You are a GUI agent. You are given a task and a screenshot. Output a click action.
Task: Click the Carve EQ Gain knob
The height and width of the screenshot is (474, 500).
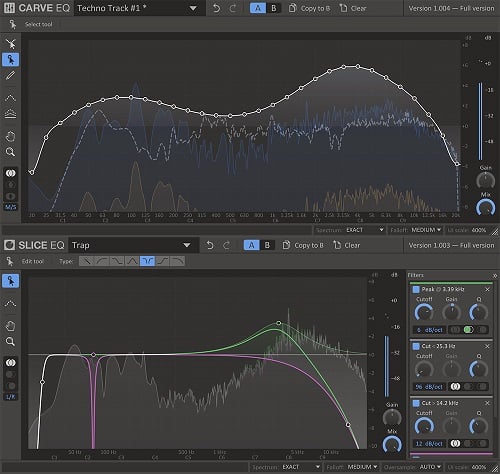coord(485,181)
